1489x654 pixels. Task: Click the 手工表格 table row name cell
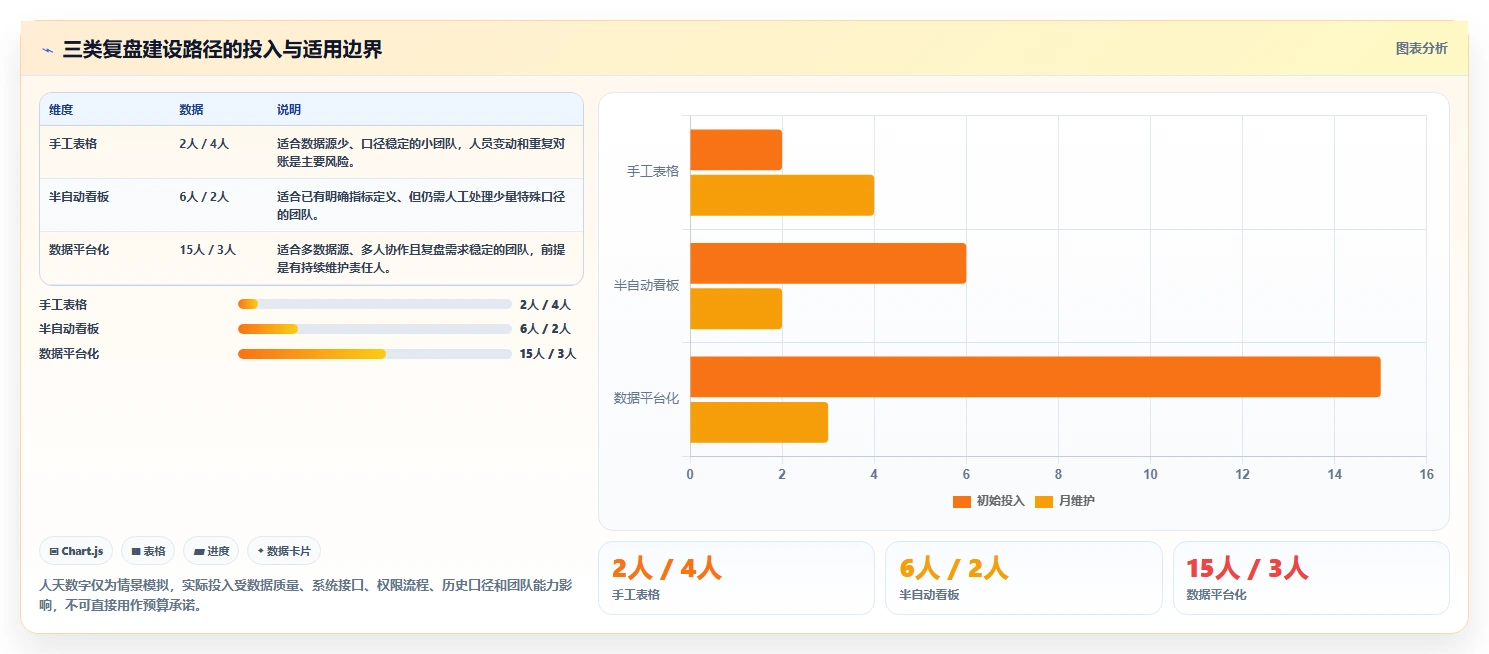click(x=73, y=143)
